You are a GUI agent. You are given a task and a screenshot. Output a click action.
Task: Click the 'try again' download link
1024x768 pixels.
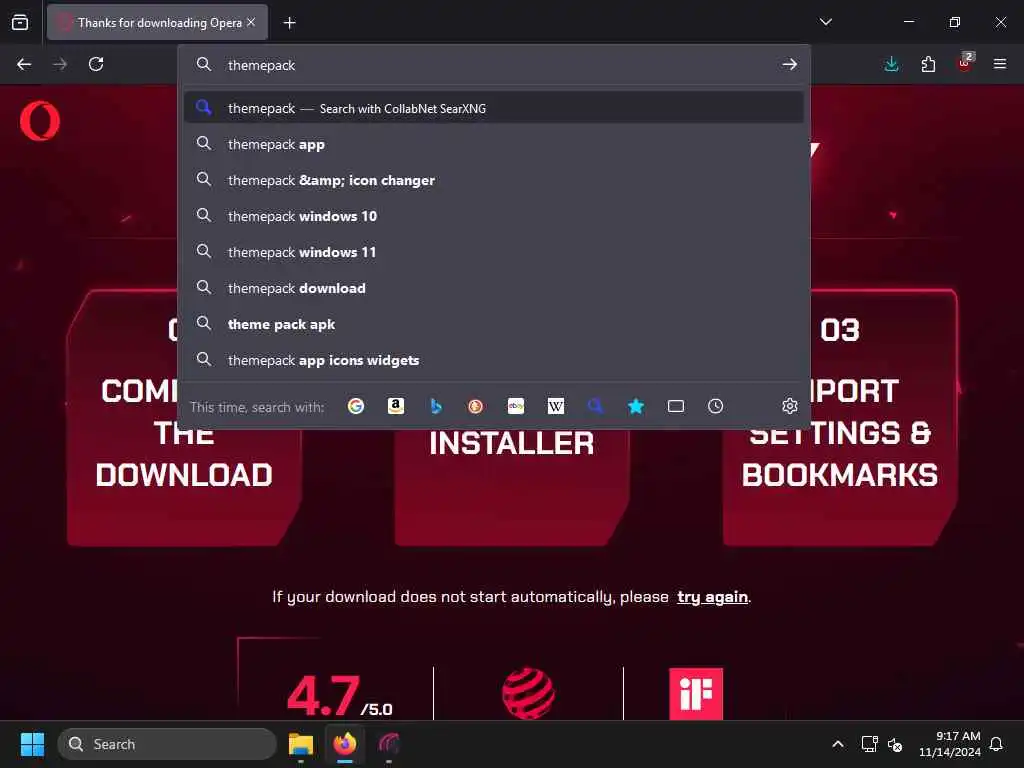pyautogui.click(x=712, y=597)
